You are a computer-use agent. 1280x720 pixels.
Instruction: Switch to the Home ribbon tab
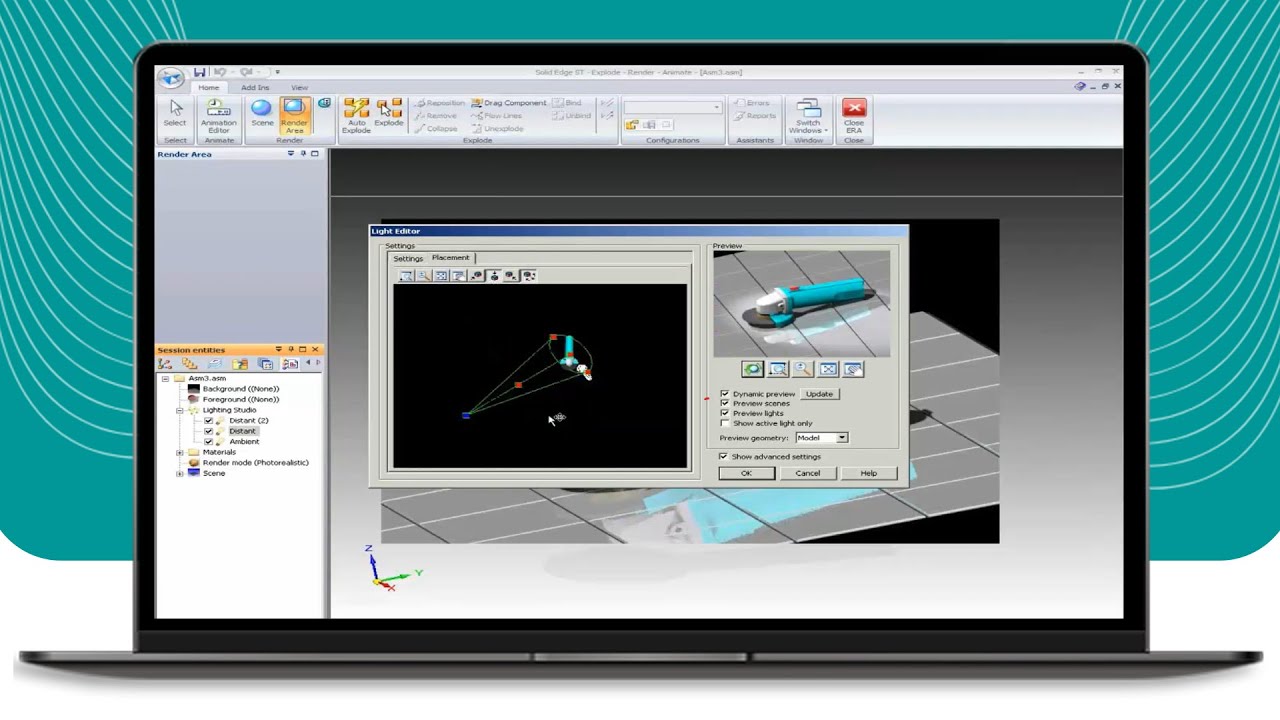[208, 88]
